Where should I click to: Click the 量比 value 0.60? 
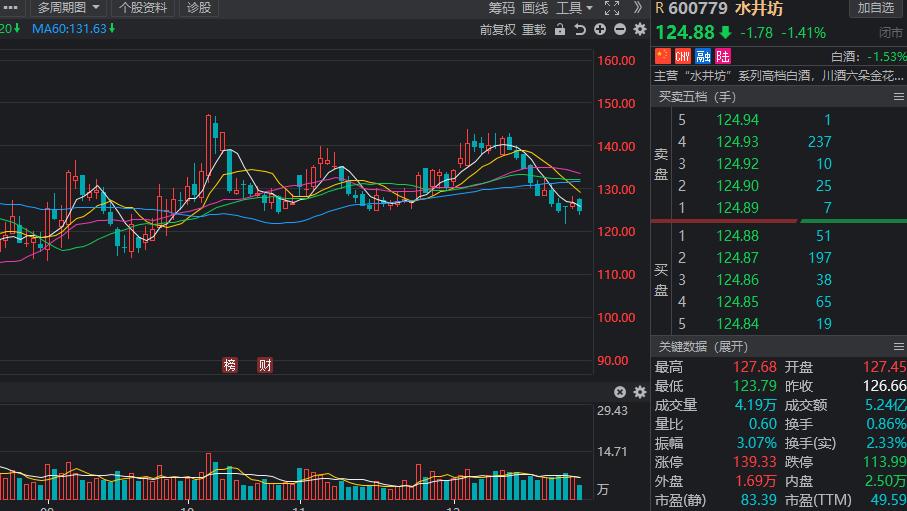(x=762, y=424)
